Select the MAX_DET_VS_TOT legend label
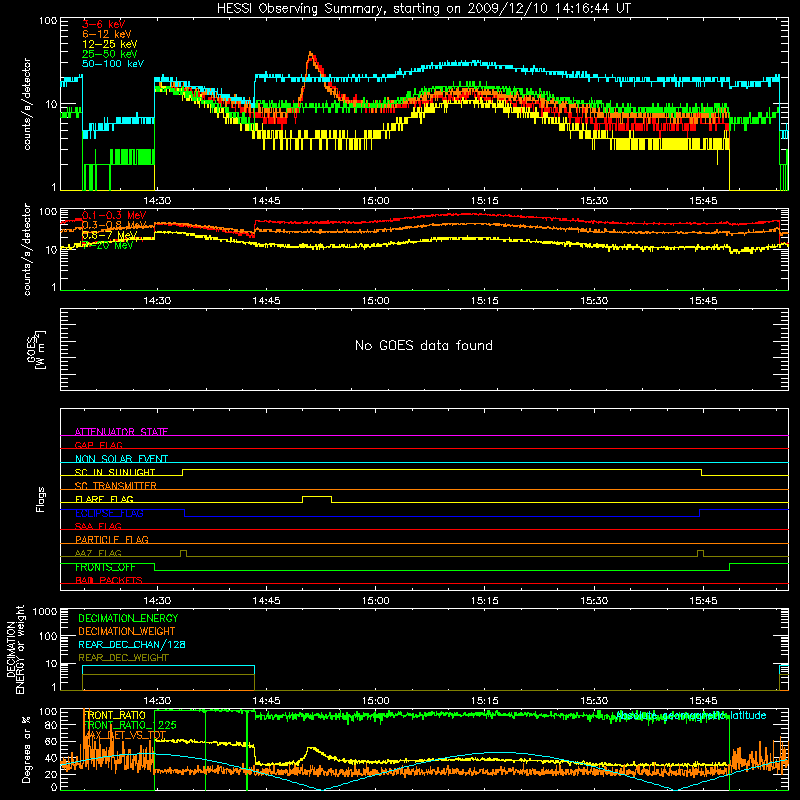Image resolution: width=800 pixels, height=800 pixels. click(x=124, y=735)
